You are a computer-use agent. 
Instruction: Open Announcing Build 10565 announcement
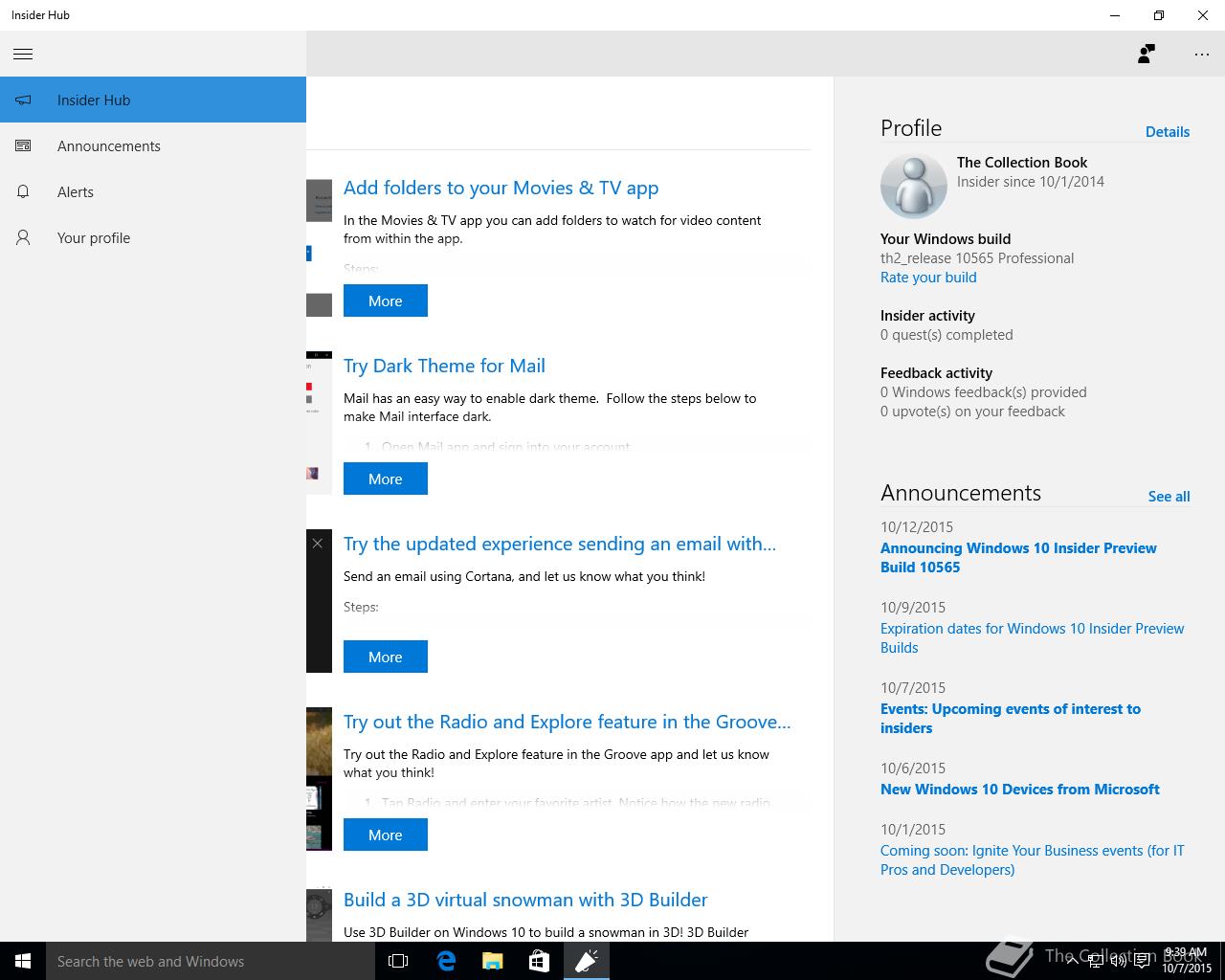coord(1018,558)
